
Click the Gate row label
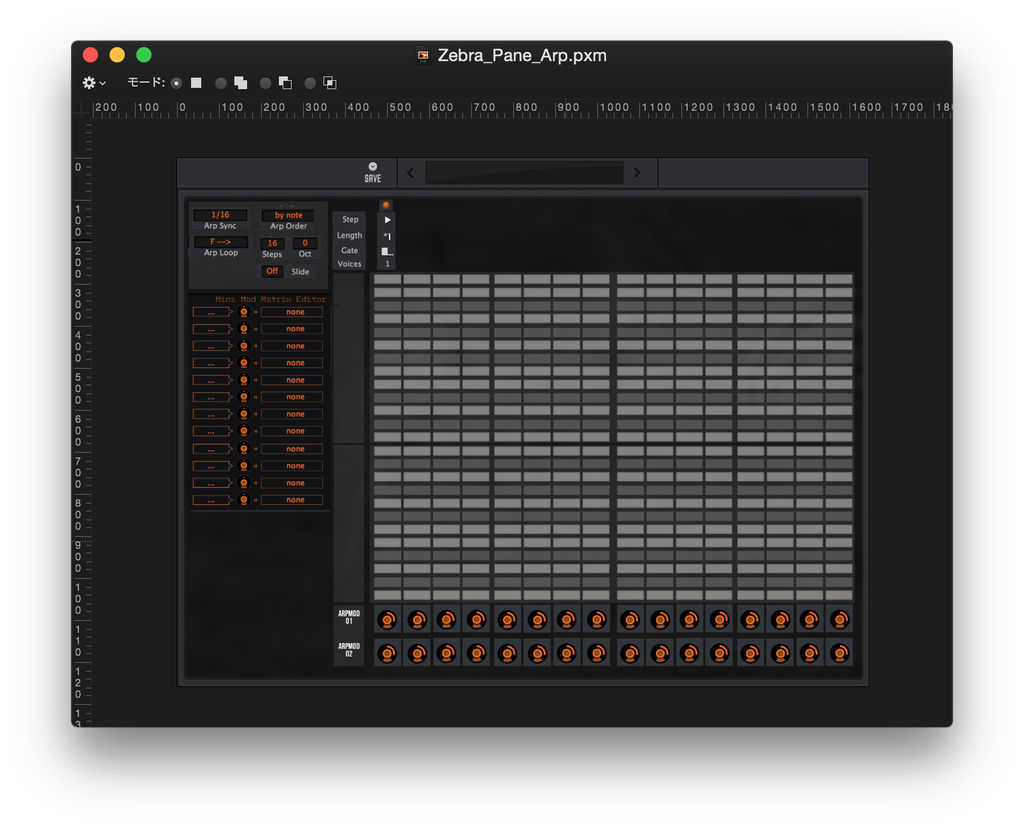click(349, 250)
